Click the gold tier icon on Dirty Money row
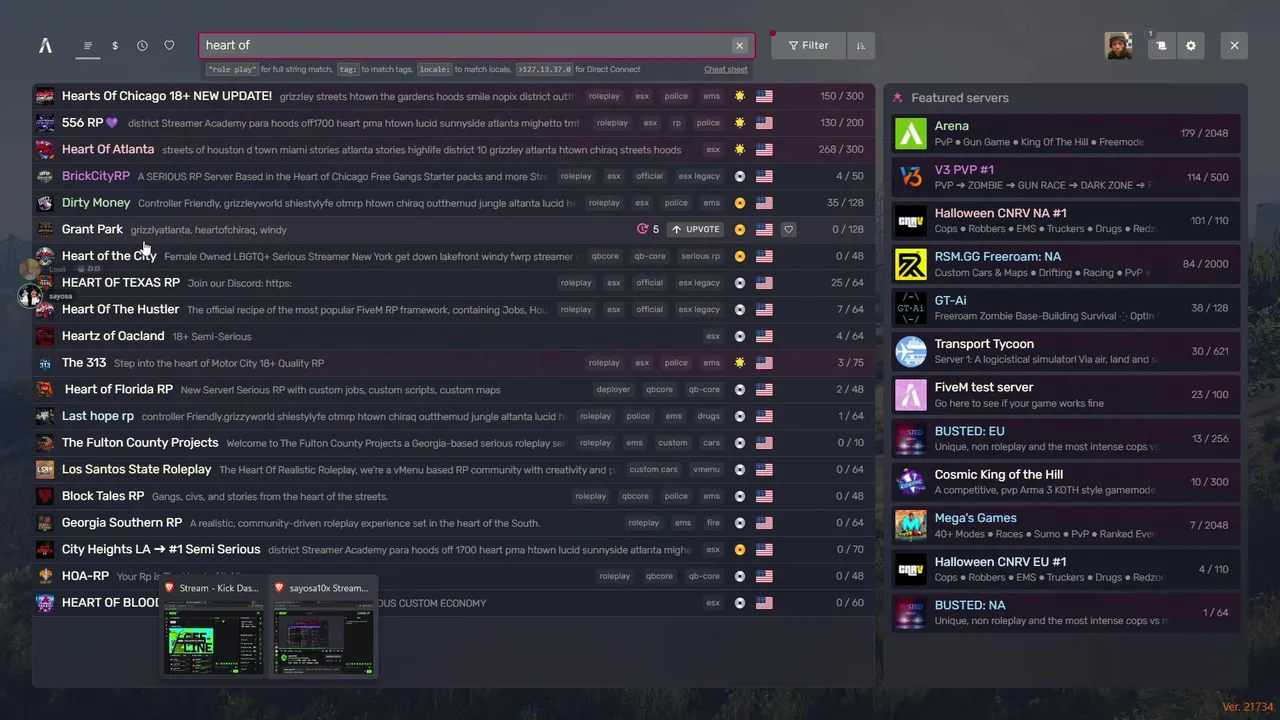This screenshot has height=720, width=1280. 739,203
